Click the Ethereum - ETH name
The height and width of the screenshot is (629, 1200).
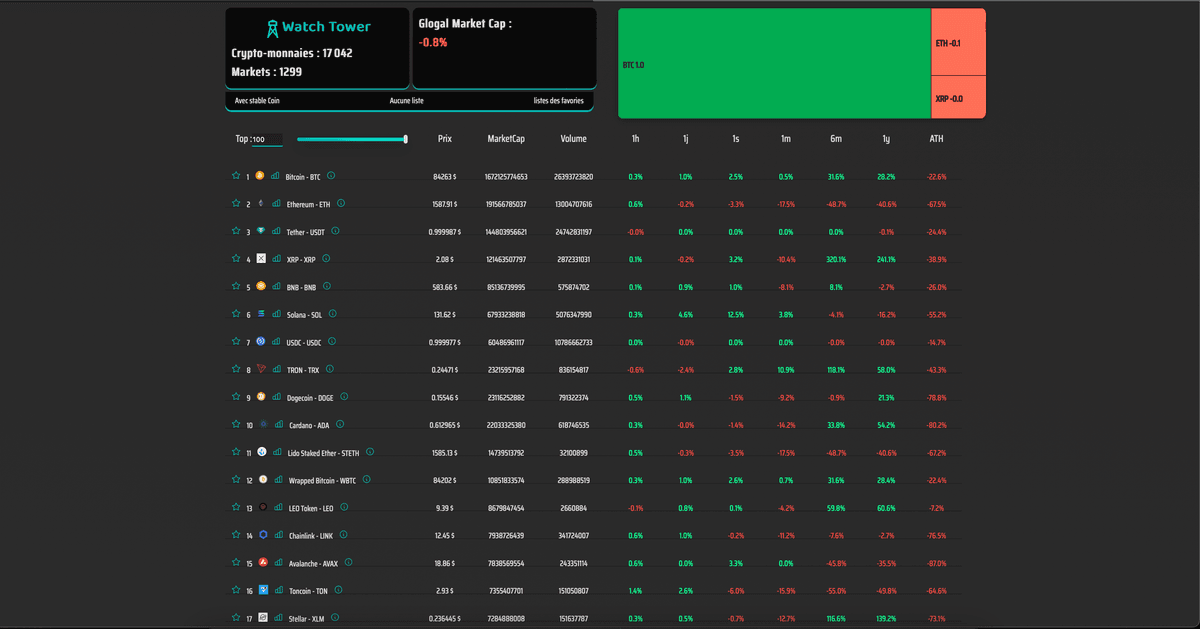click(x=308, y=204)
